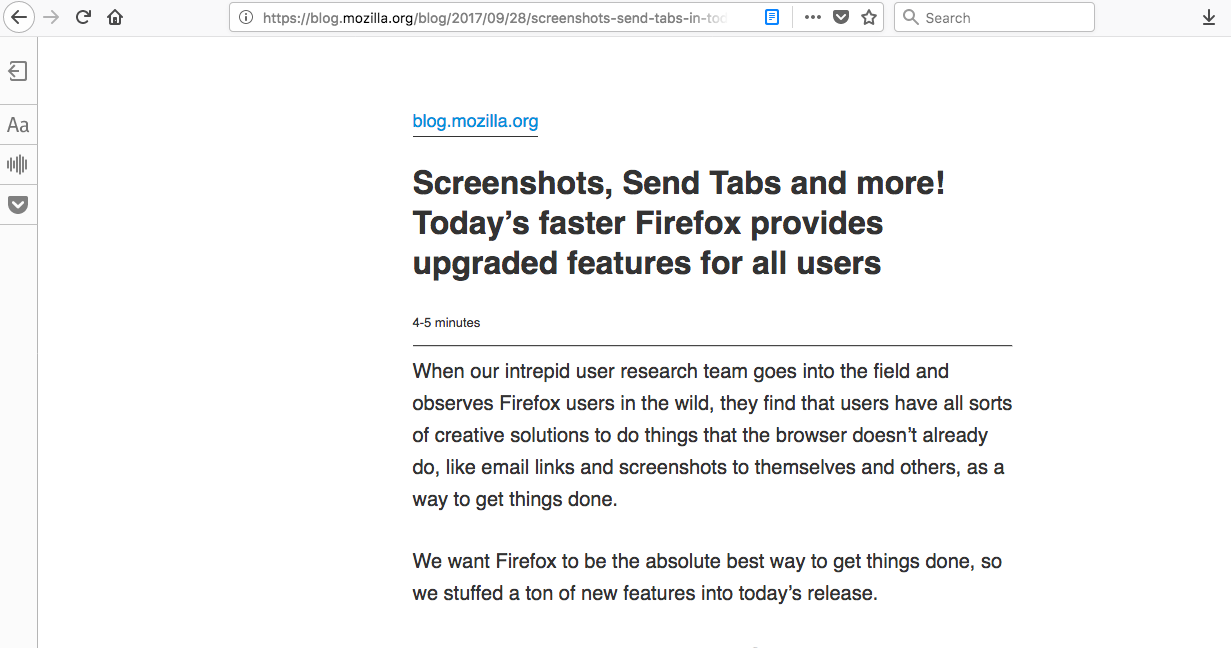Open the Downloads panel
This screenshot has height=648, width=1231.
1209,17
